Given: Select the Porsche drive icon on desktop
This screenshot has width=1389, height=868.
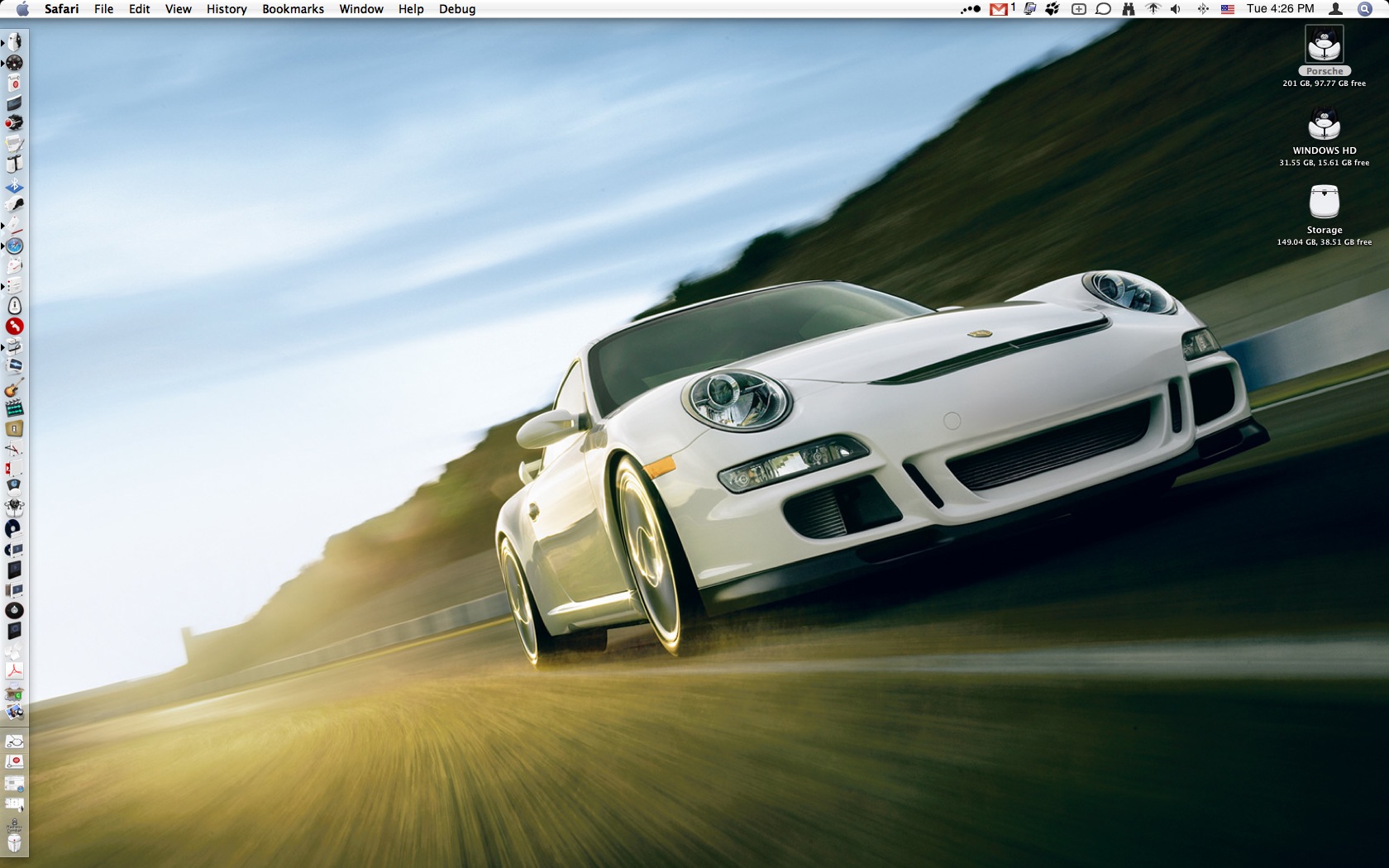Looking at the screenshot, I should [x=1325, y=45].
